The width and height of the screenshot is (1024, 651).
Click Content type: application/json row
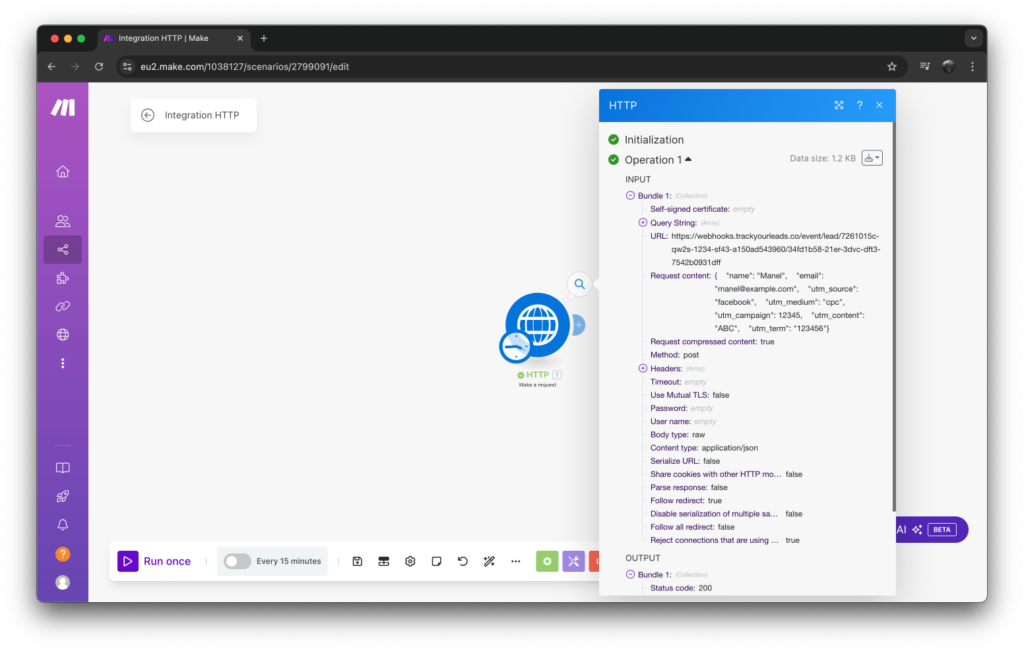704,448
